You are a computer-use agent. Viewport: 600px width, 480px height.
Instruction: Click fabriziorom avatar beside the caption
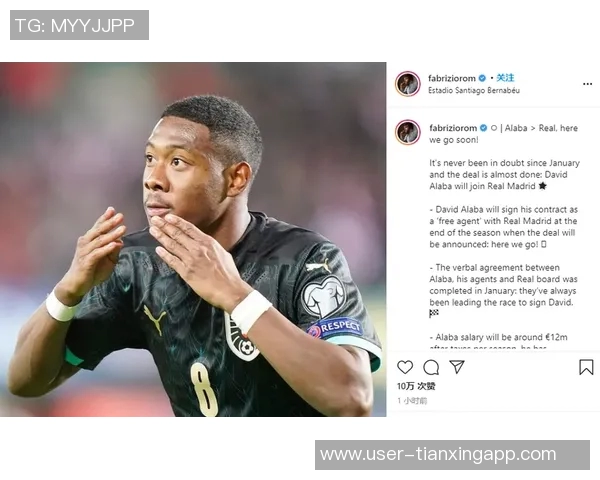coord(408,132)
